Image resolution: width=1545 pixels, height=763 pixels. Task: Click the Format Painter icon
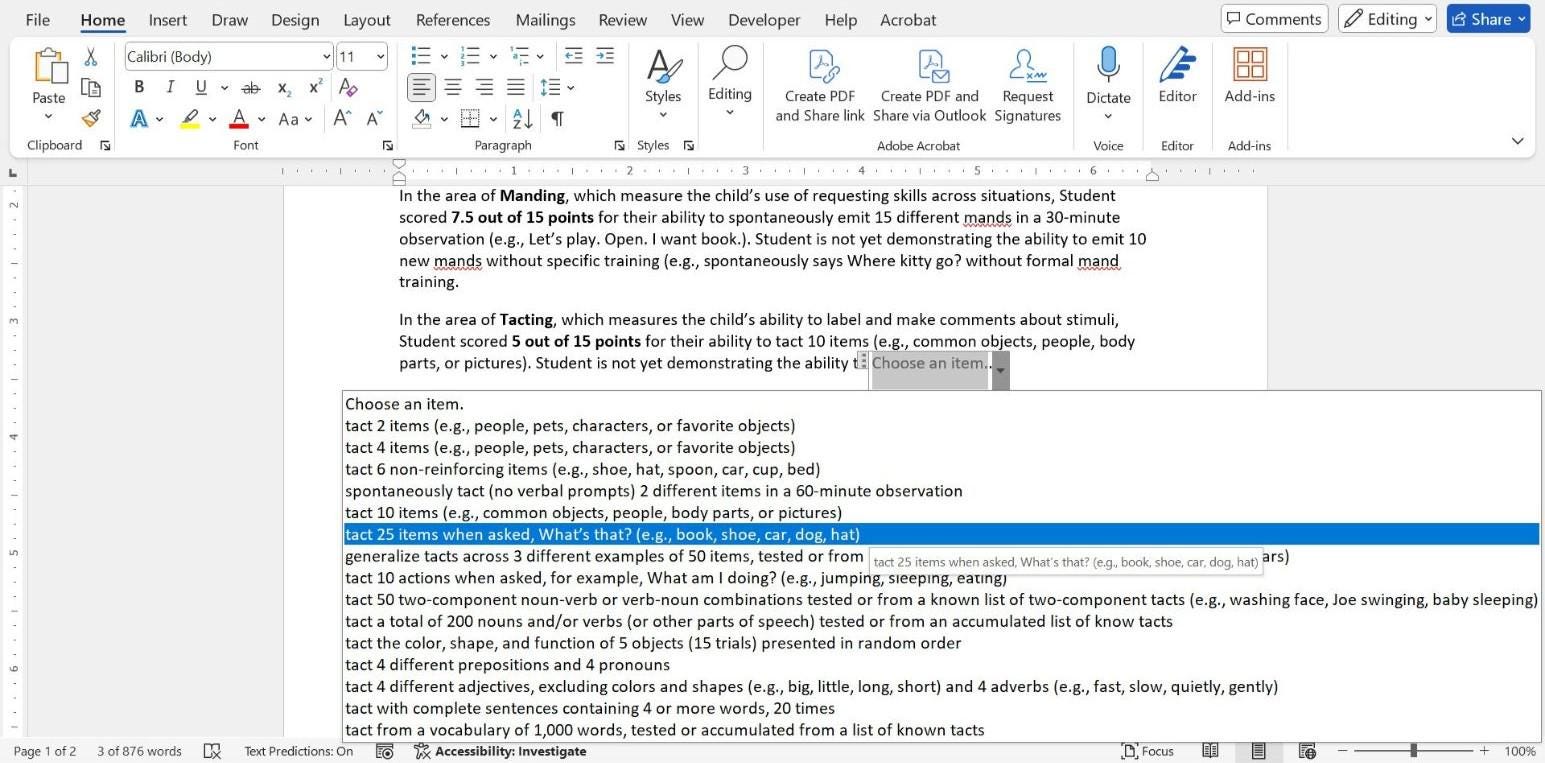(x=90, y=118)
